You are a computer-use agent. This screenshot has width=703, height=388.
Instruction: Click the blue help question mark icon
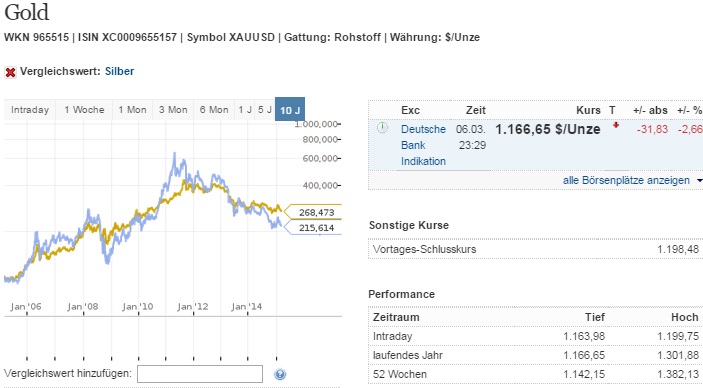pyautogui.click(x=280, y=374)
